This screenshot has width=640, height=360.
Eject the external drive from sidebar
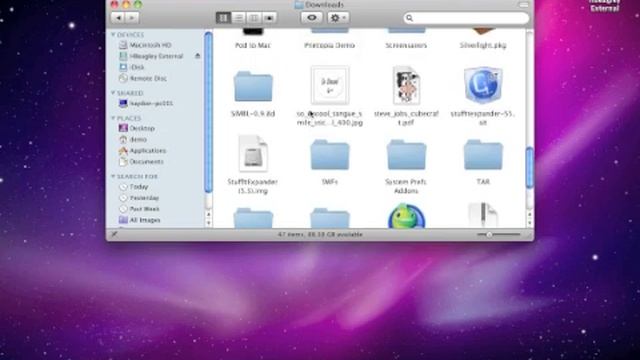pyautogui.click(x=198, y=56)
